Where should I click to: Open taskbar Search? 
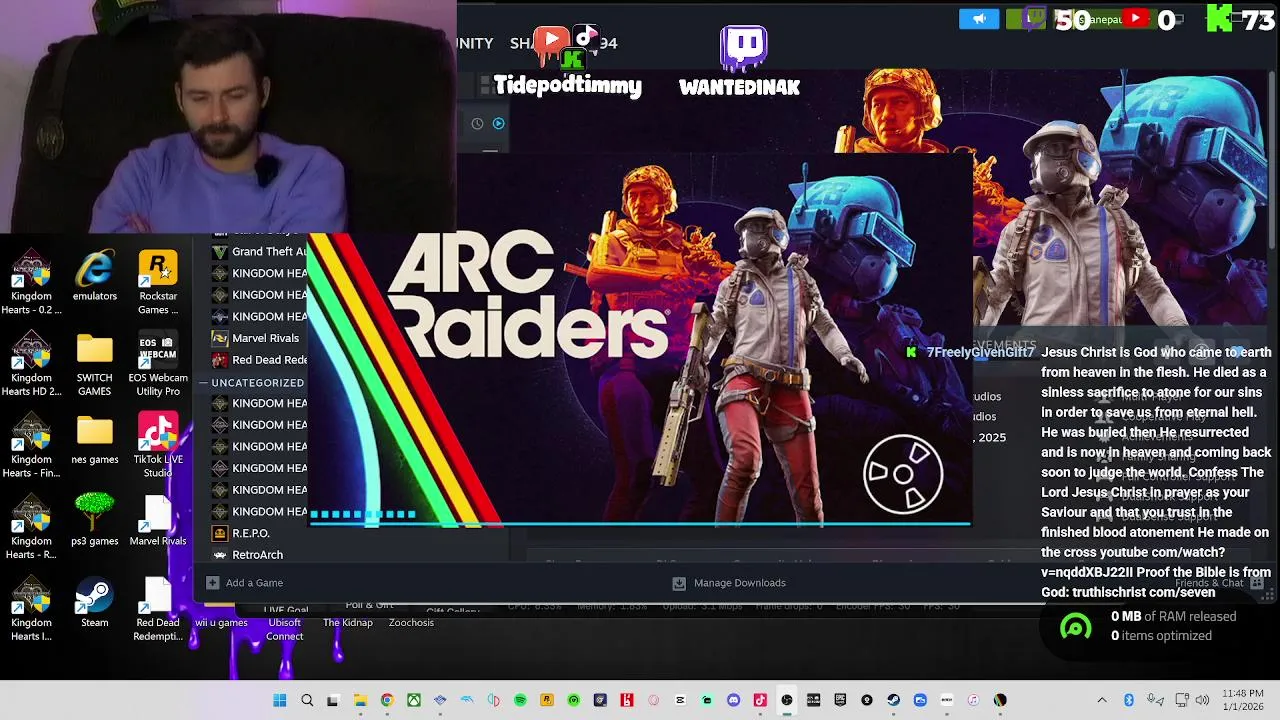[307, 700]
